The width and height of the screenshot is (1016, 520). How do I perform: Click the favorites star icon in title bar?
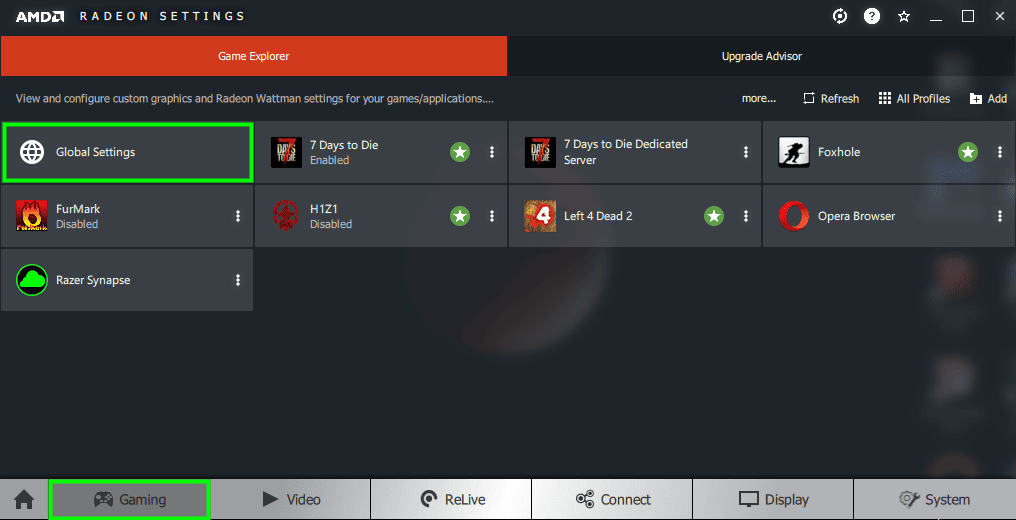(x=904, y=17)
